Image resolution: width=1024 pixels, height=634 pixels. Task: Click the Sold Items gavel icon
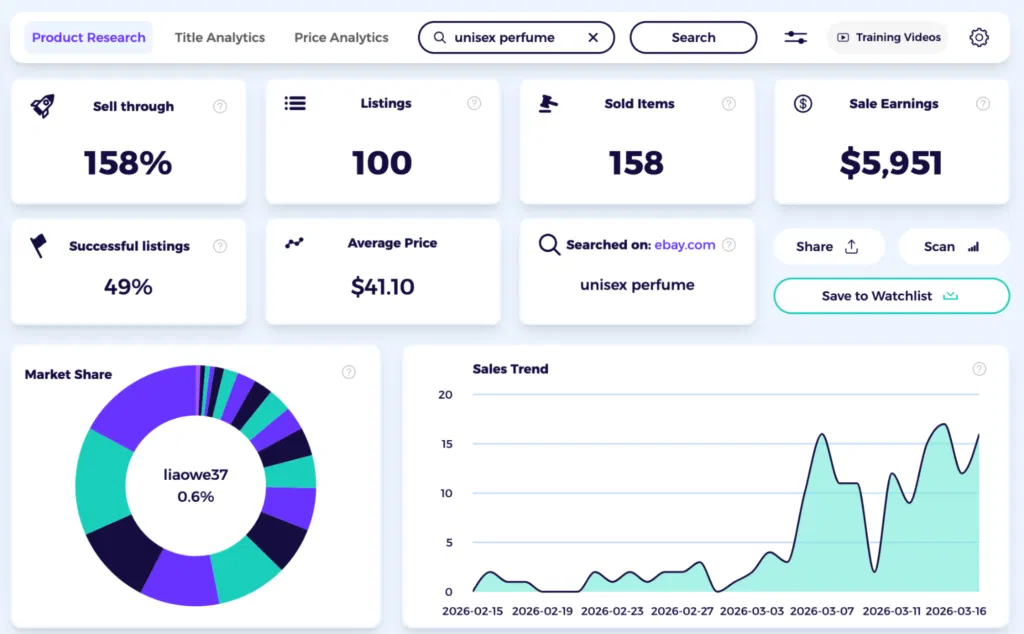pyautogui.click(x=549, y=102)
